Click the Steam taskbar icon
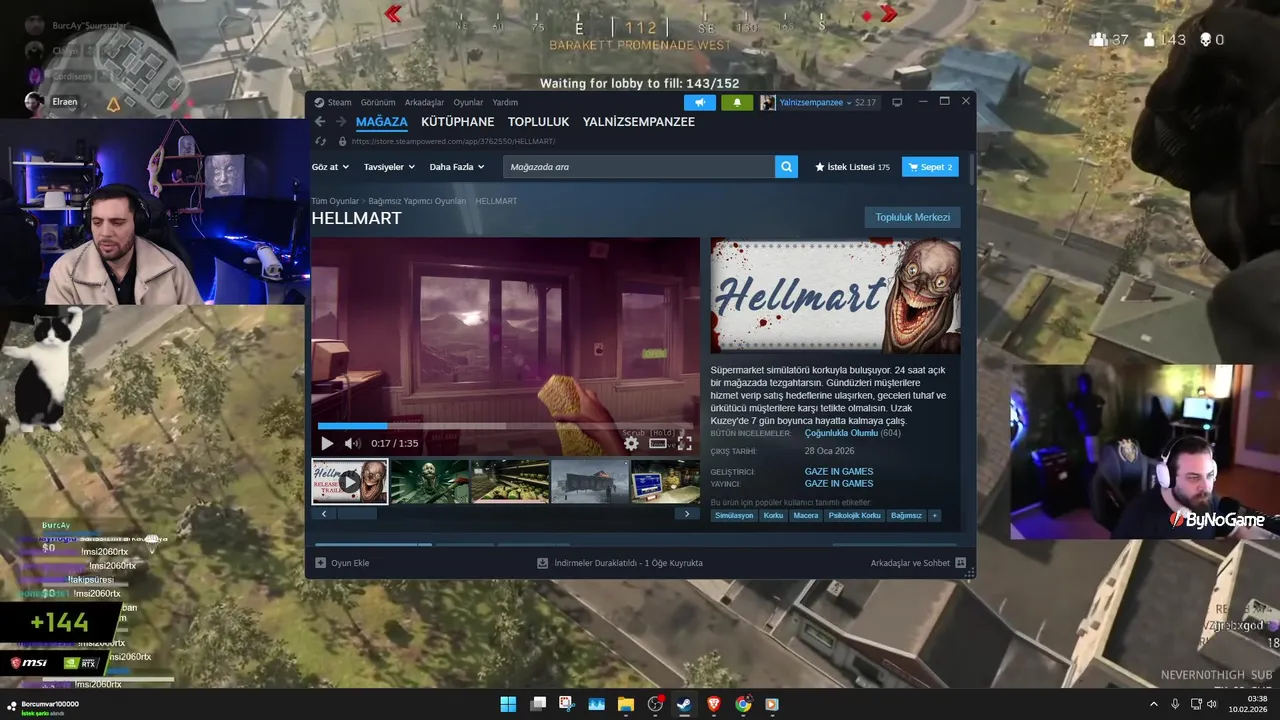This screenshot has width=1280, height=720. click(x=684, y=704)
